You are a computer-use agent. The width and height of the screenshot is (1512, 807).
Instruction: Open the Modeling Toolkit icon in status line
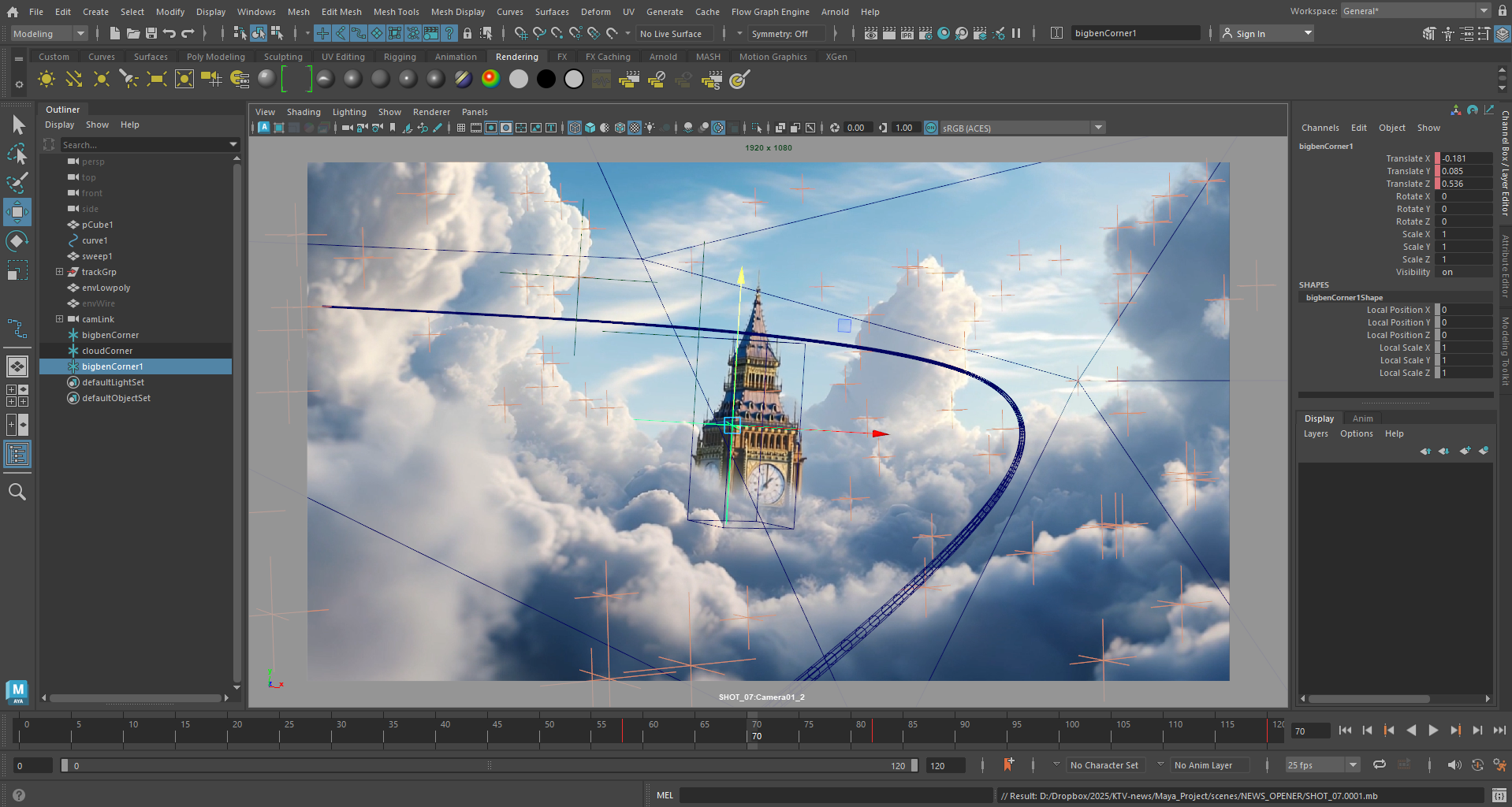(x=1428, y=33)
